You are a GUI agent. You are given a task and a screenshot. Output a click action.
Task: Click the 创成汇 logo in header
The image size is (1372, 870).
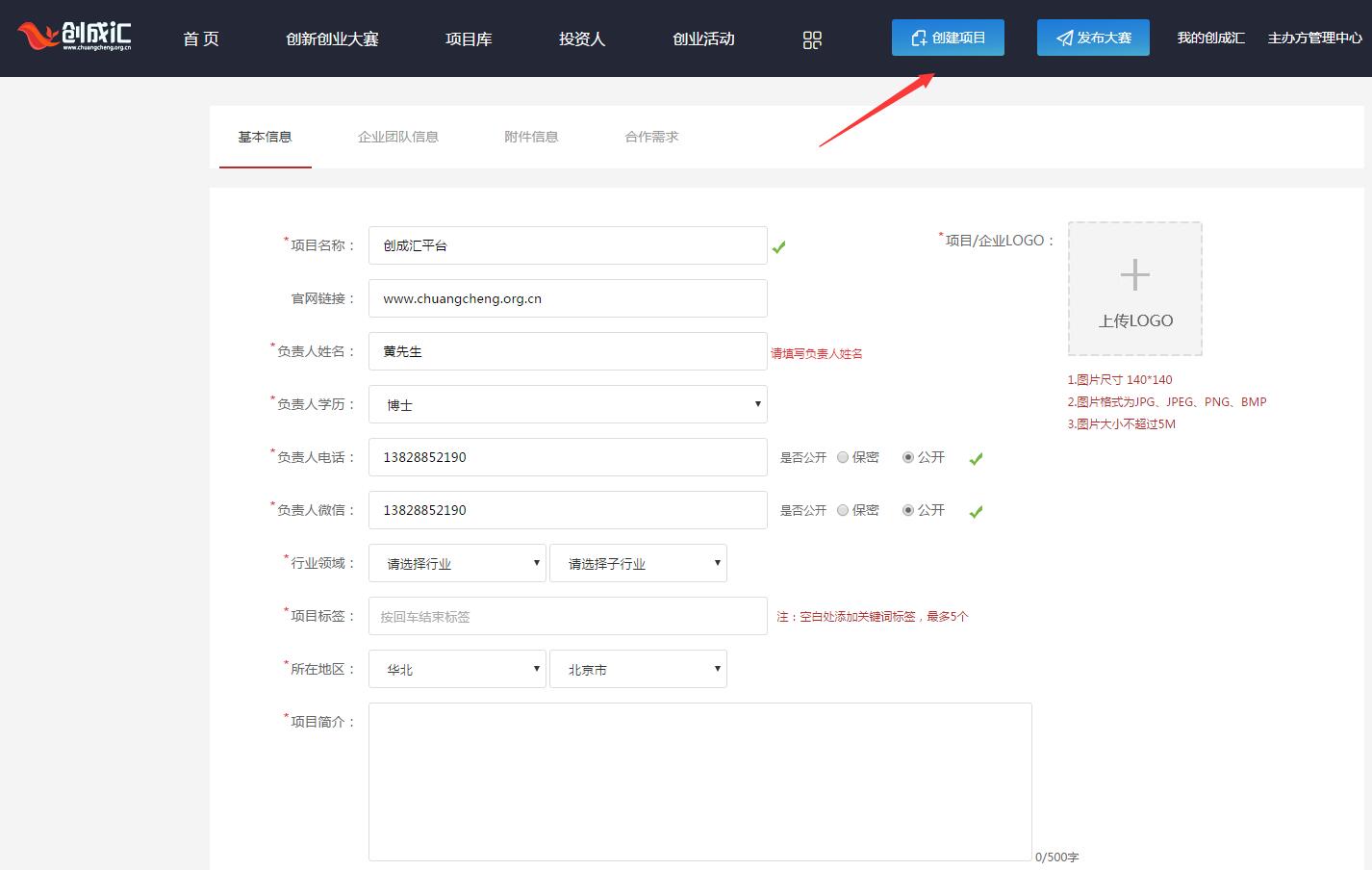coord(75,37)
